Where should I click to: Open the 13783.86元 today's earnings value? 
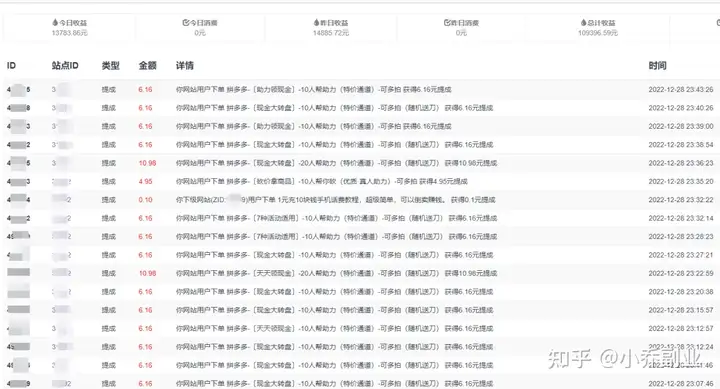(x=69, y=33)
